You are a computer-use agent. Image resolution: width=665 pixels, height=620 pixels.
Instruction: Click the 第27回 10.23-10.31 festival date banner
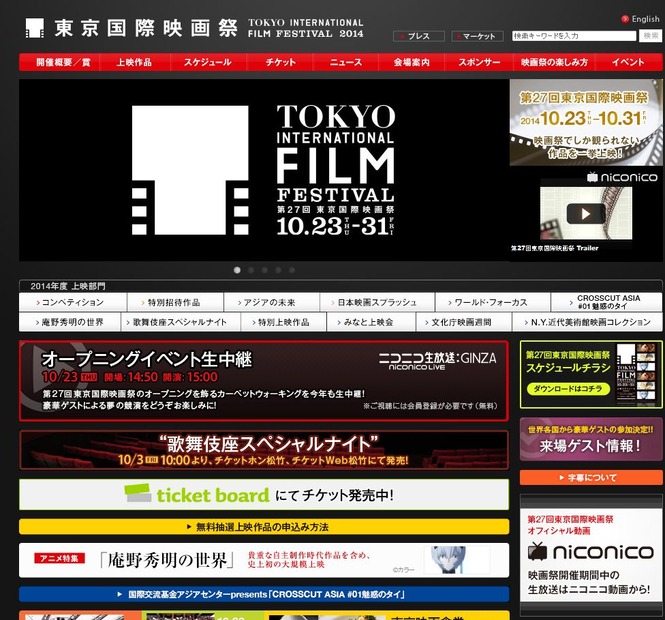(586, 123)
